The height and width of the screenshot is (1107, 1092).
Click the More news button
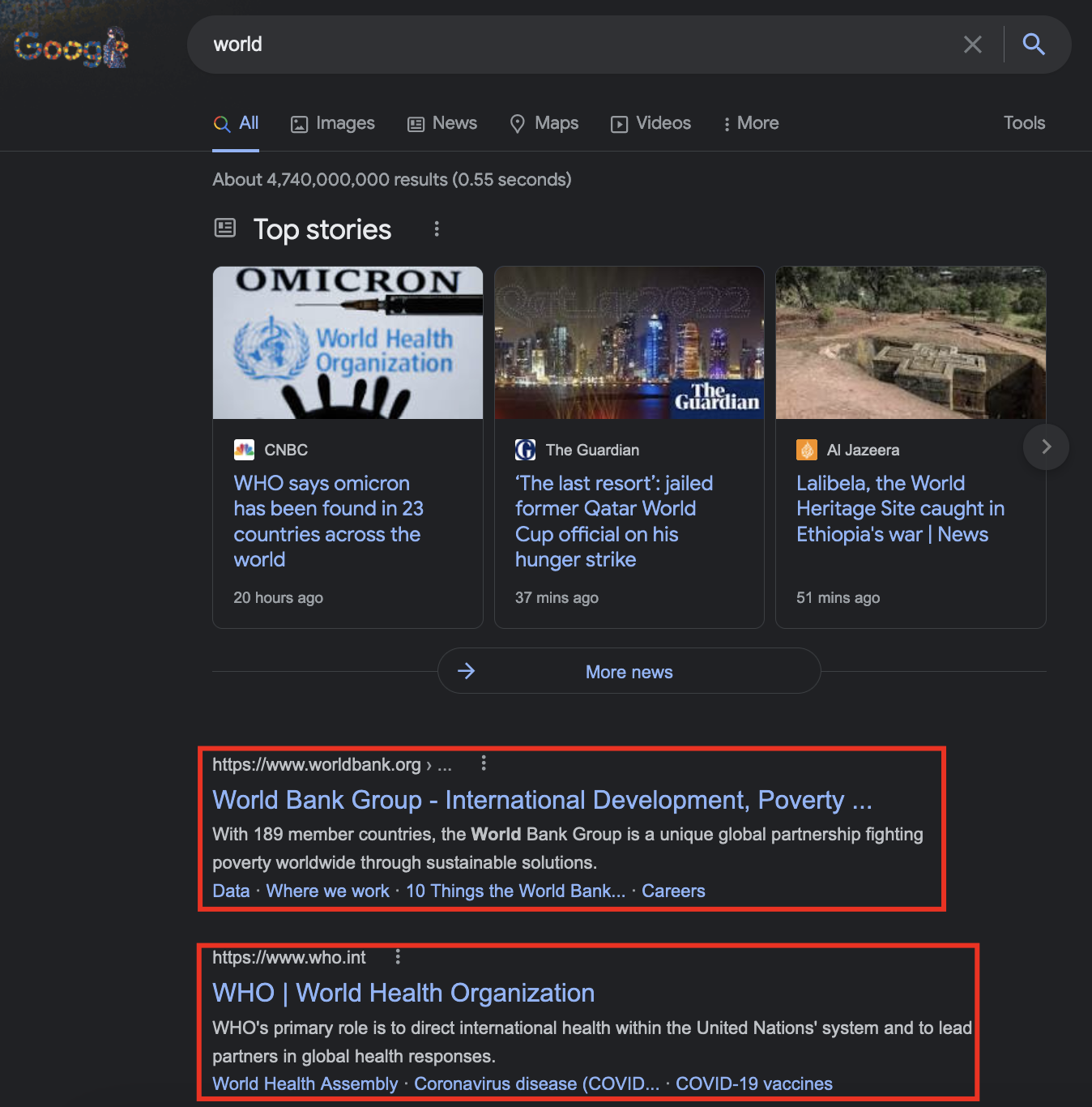click(x=629, y=671)
